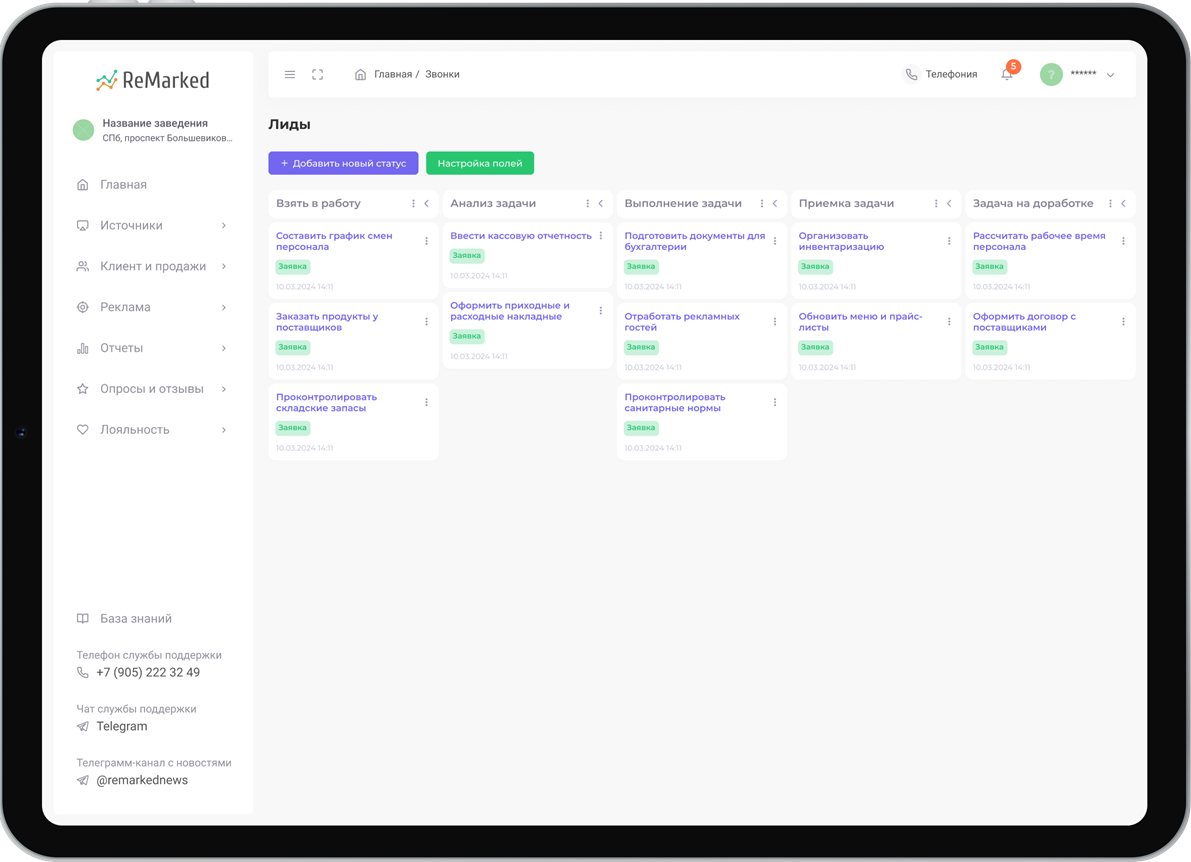This screenshot has width=1191, height=862.
Task: Open Лояльность menu item
Action: pos(135,430)
